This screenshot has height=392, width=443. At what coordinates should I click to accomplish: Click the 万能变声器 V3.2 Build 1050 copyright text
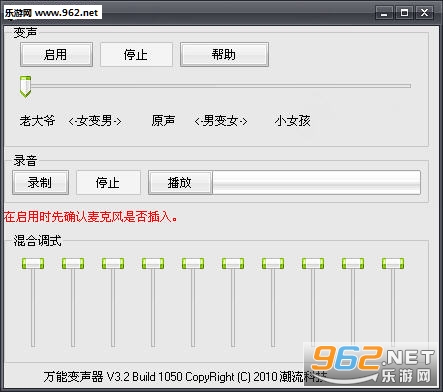[x=185, y=377]
